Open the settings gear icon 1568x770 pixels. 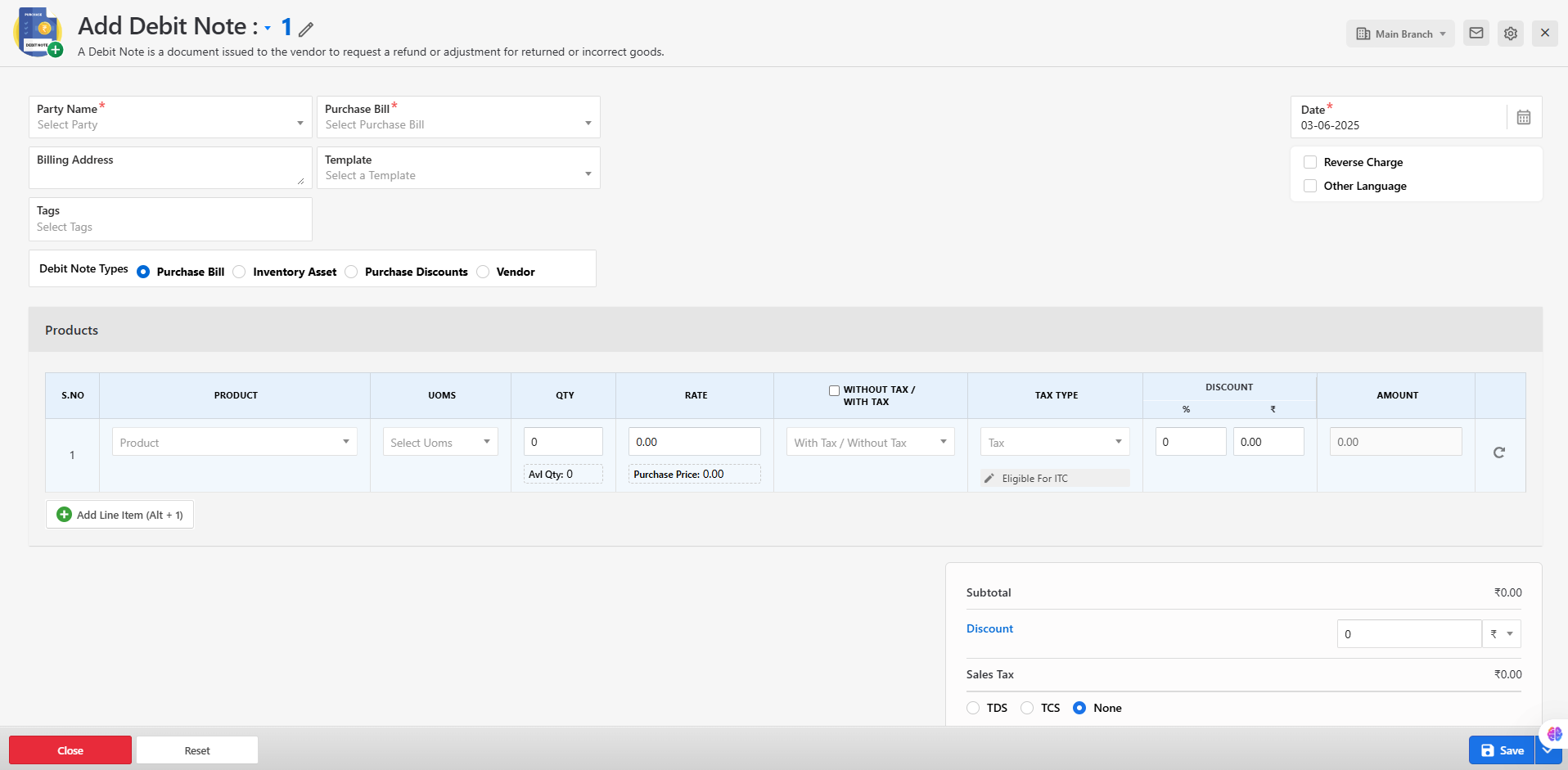pos(1510,34)
